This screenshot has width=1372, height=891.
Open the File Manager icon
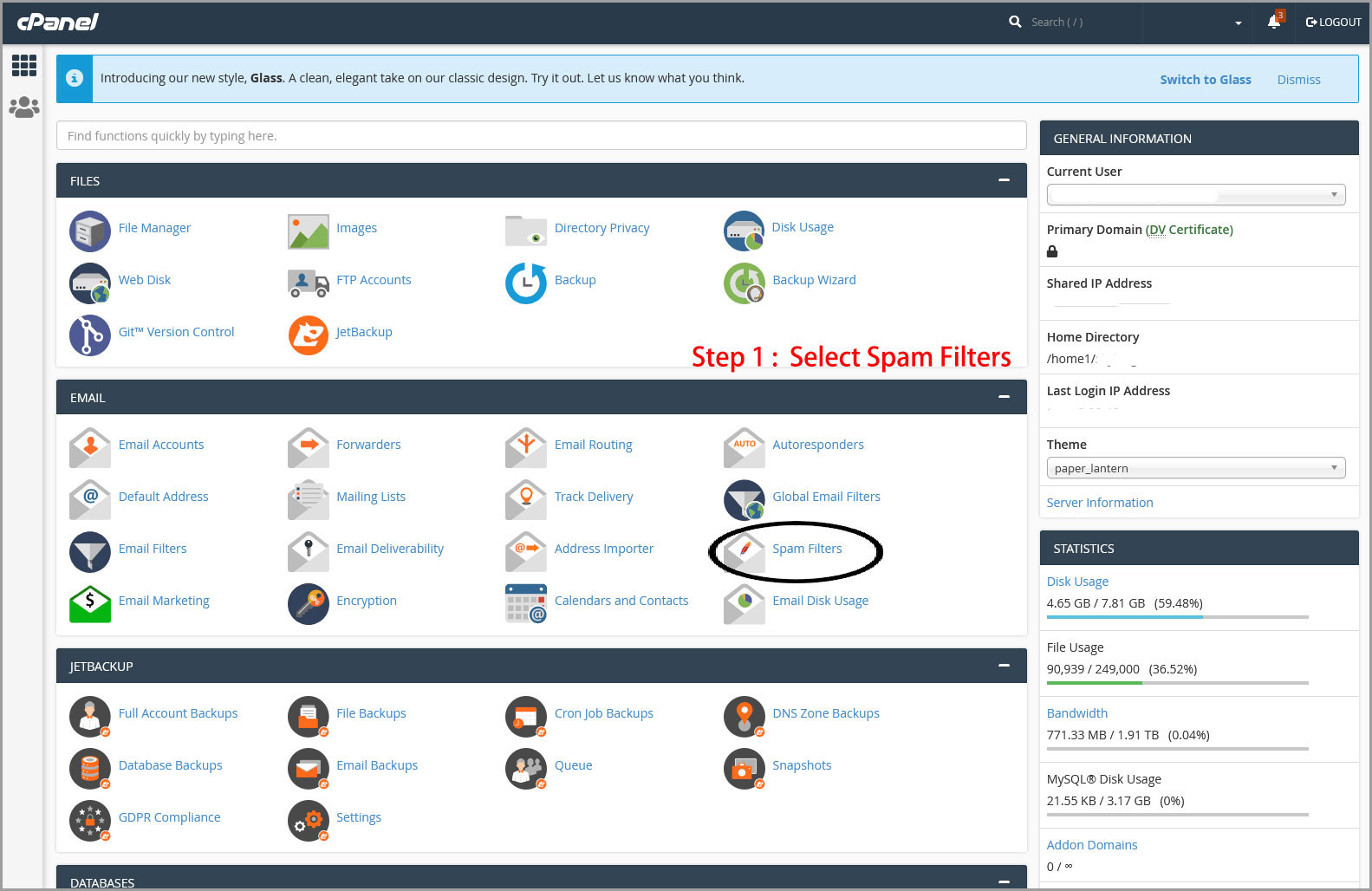[x=90, y=231]
